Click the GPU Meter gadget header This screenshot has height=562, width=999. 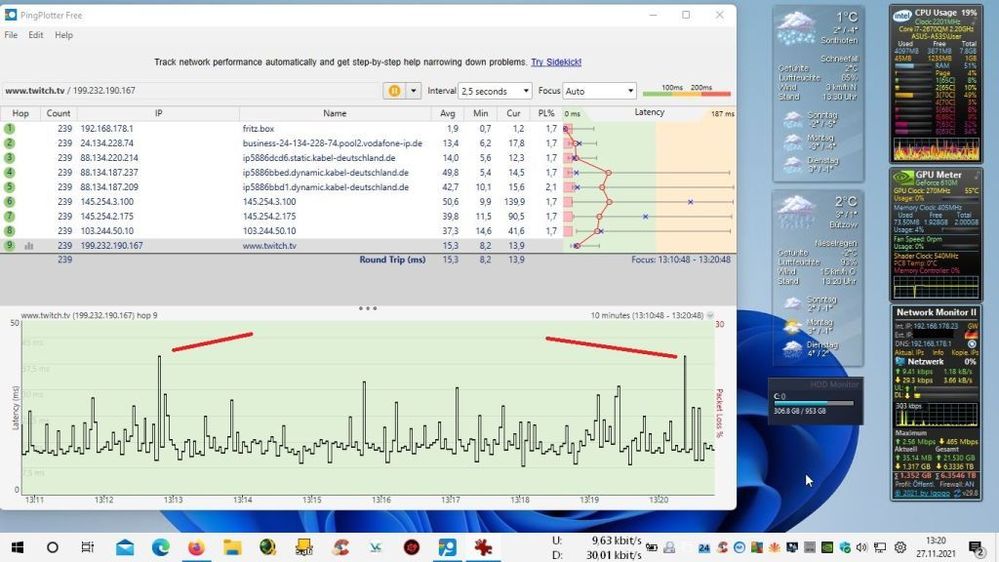click(x=938, y=175)
